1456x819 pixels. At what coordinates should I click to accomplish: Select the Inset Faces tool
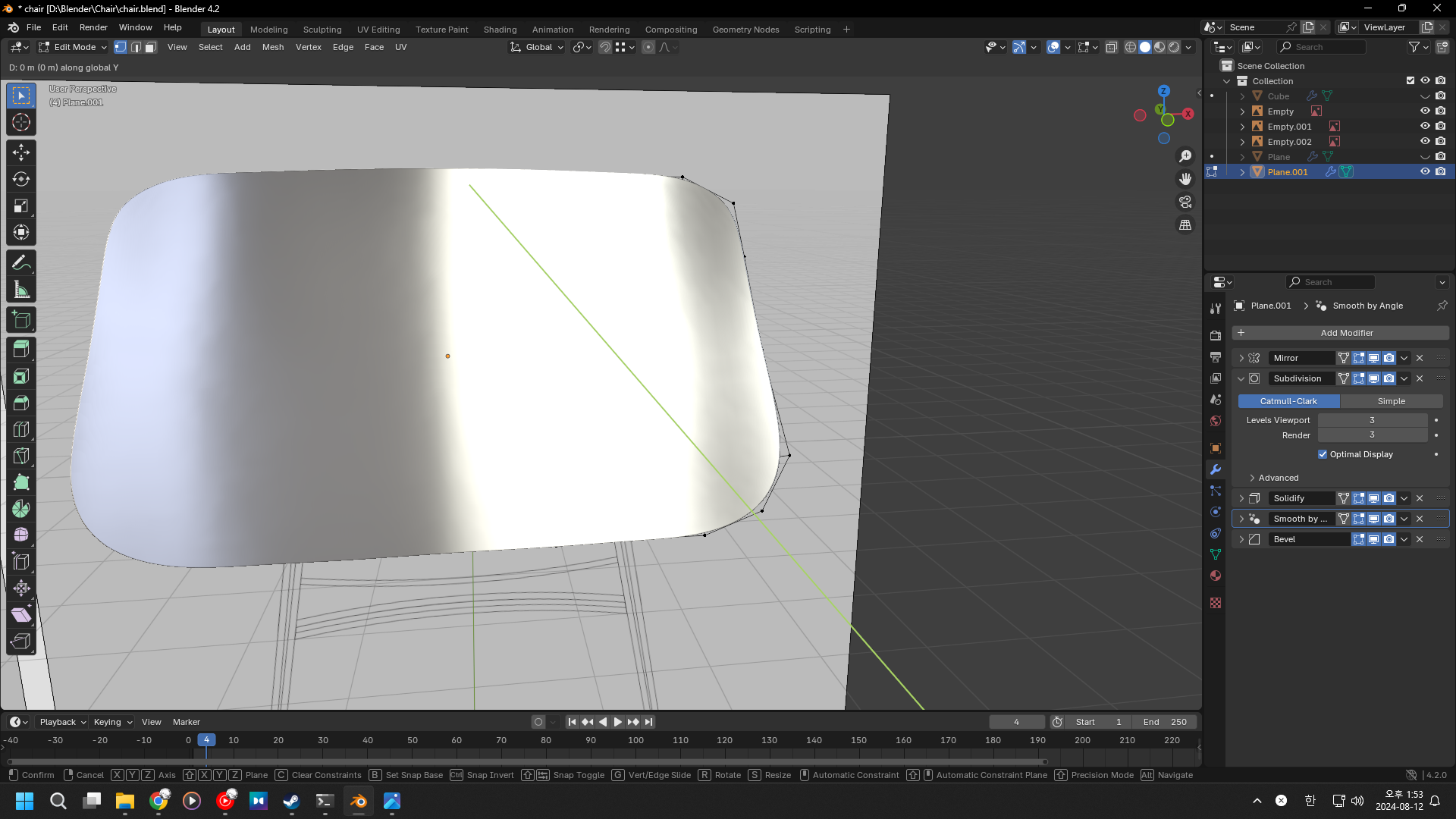(x=21, y=376)
